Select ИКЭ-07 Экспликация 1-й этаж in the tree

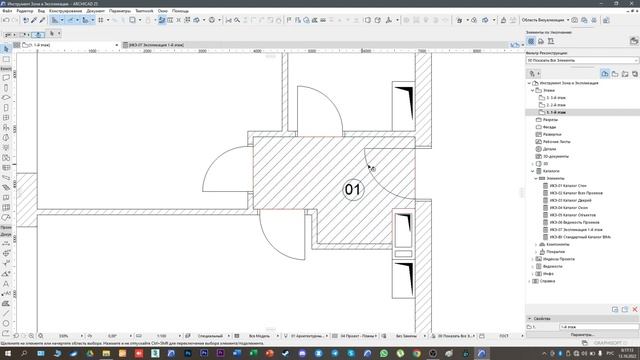(576, 230)
